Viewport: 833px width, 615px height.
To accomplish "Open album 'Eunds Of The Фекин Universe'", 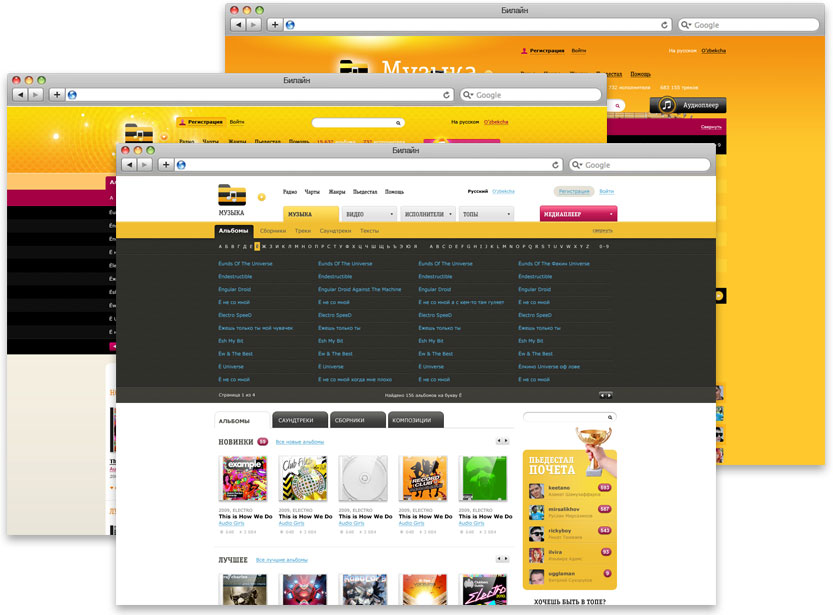I will pyautogui.click(x=554, y=263).
